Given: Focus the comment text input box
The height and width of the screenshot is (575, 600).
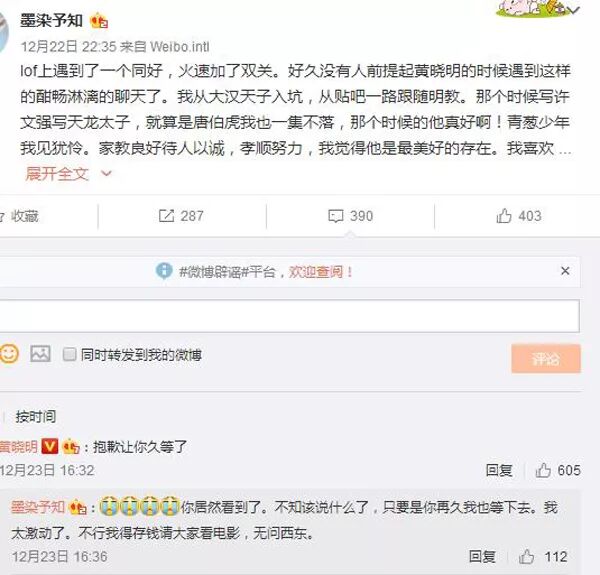Looking at the screenshot, I should pyautogui.click(x=290, y=316).
